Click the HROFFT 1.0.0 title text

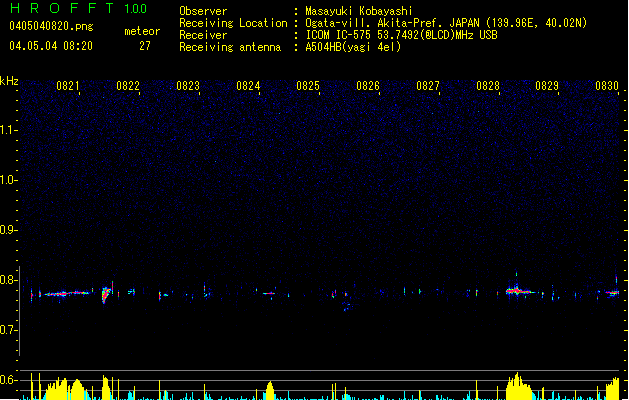78,8
